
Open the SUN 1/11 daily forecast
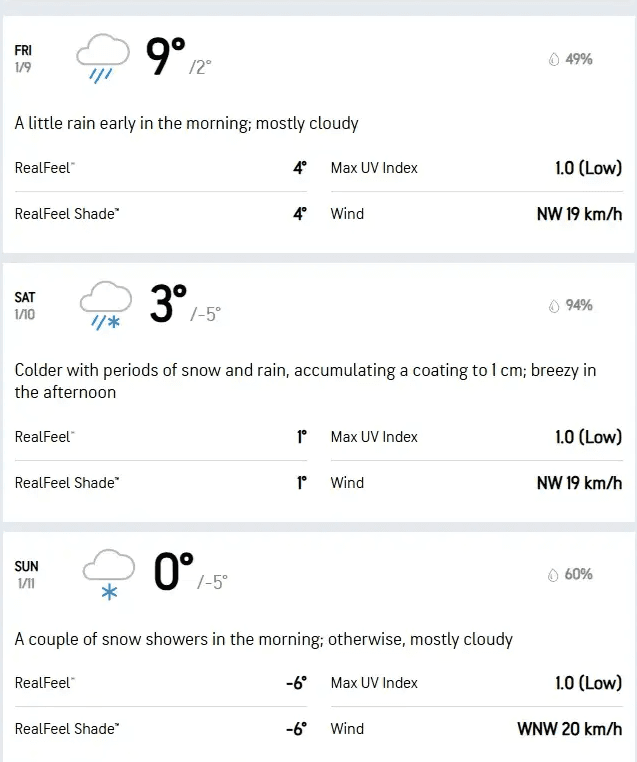coord(27,574)
